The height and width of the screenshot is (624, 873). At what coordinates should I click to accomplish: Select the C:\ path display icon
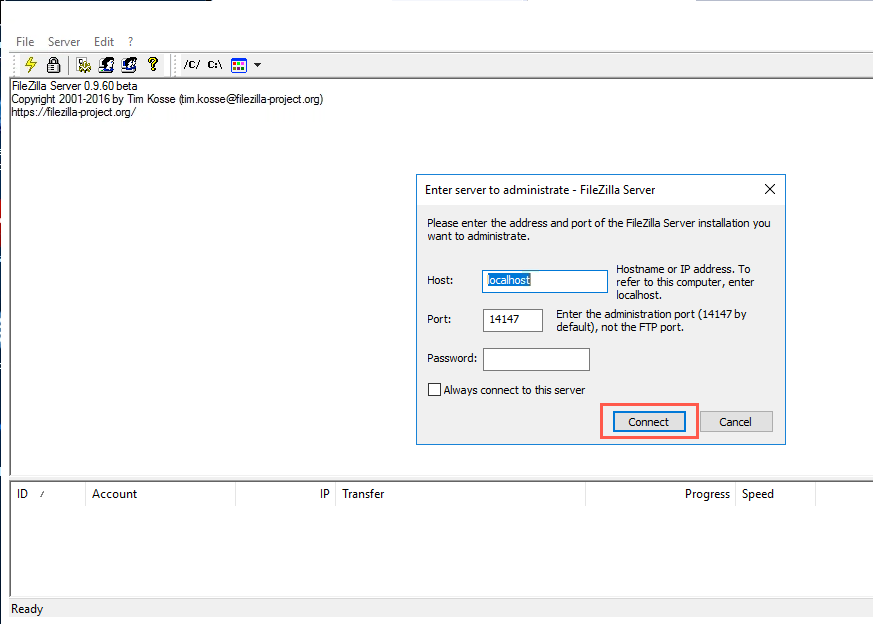coord(215,65)
